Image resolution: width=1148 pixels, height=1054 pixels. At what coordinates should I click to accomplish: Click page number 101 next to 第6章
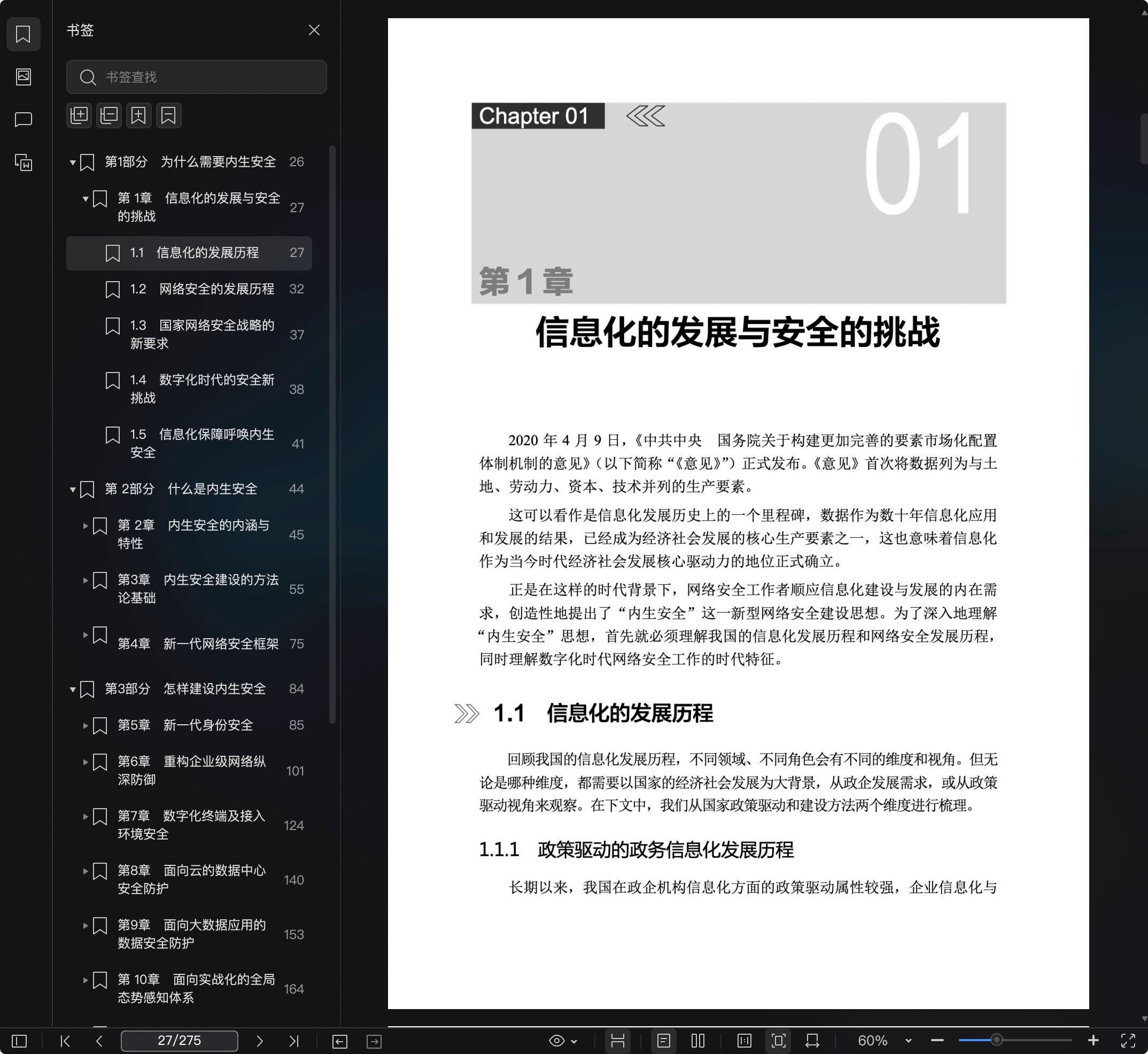pos(295,771)
